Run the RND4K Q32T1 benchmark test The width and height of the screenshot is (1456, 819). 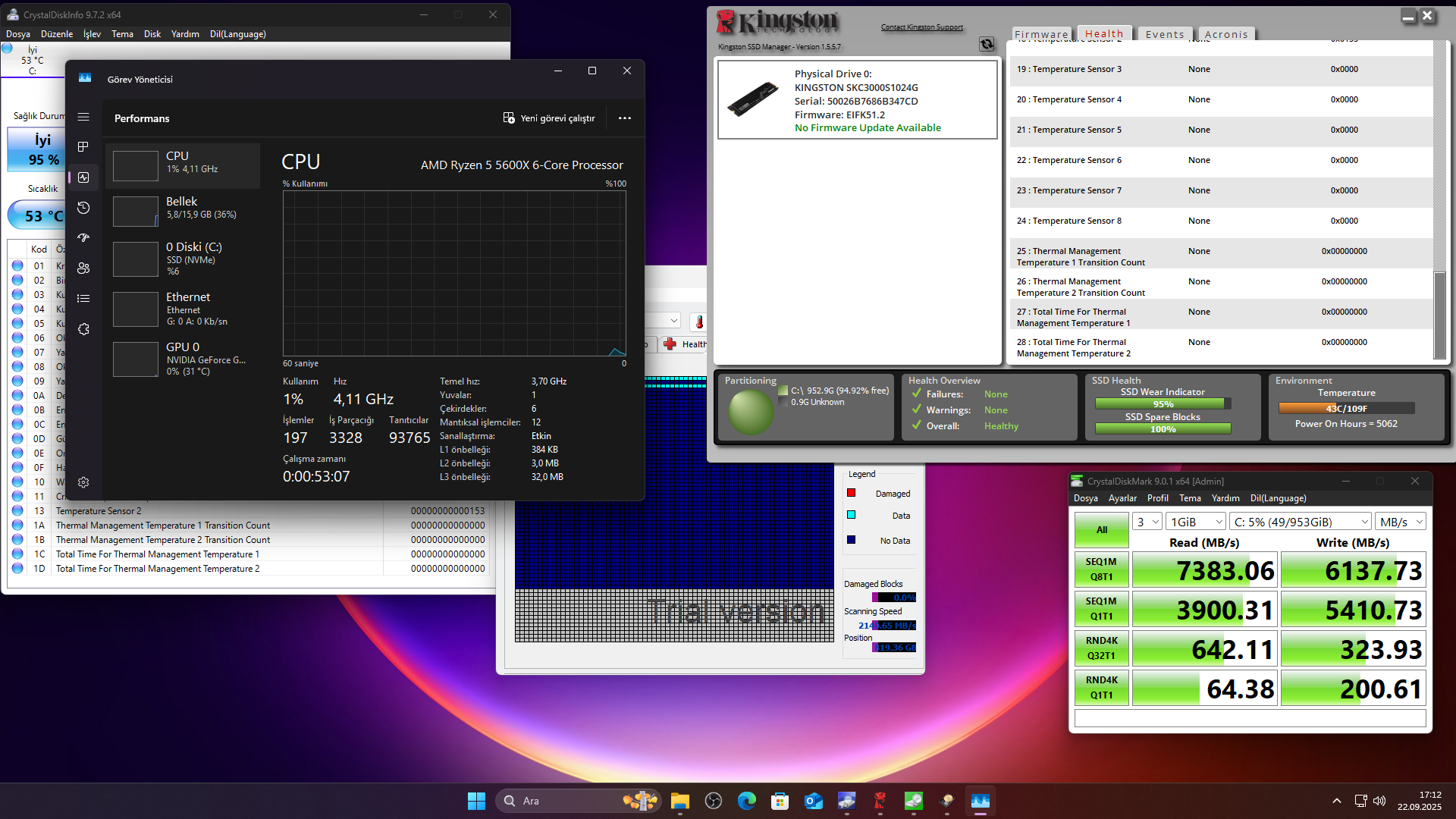click(1102, 648)
